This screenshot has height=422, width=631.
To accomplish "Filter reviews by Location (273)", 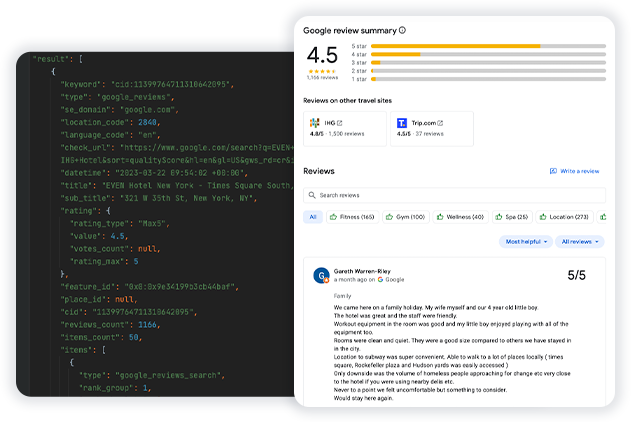I will [564, 217].
